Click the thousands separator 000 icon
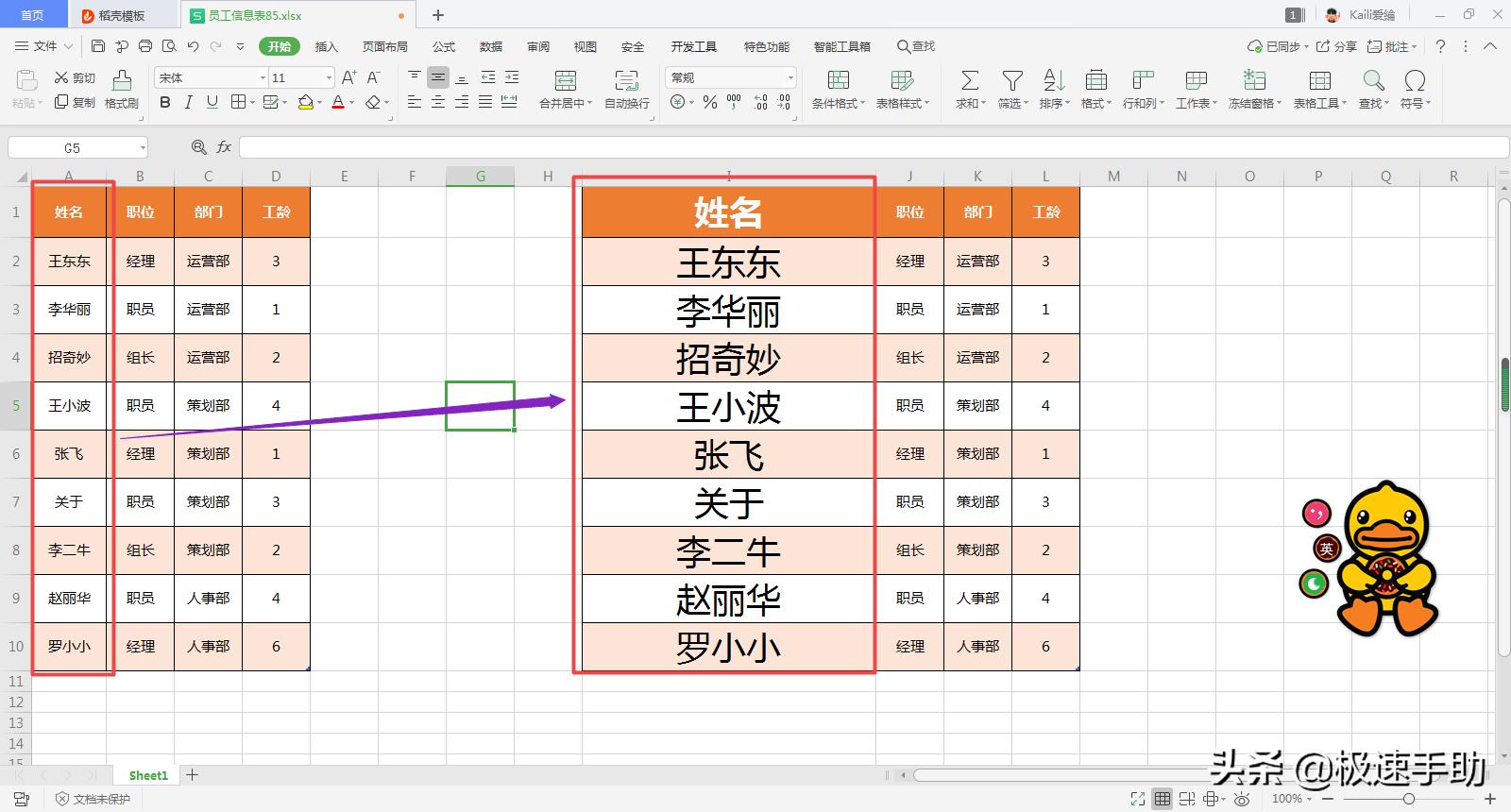The image size is (1511, 812). 734,102
